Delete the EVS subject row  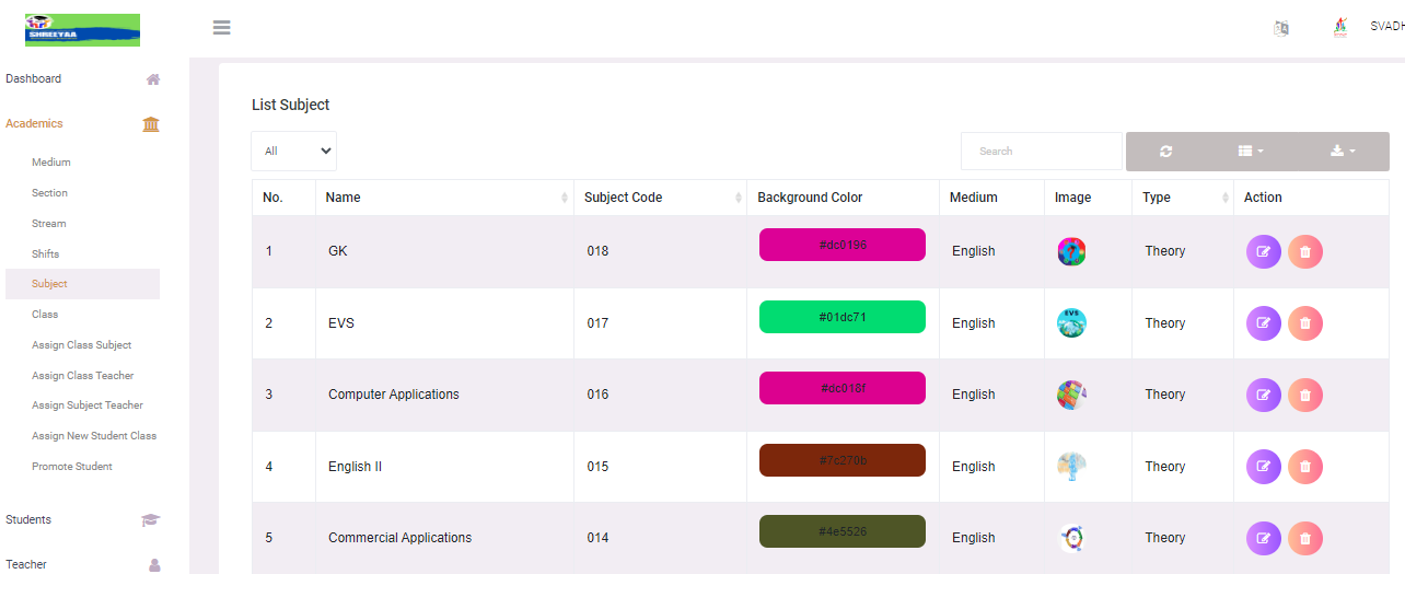1305,323
